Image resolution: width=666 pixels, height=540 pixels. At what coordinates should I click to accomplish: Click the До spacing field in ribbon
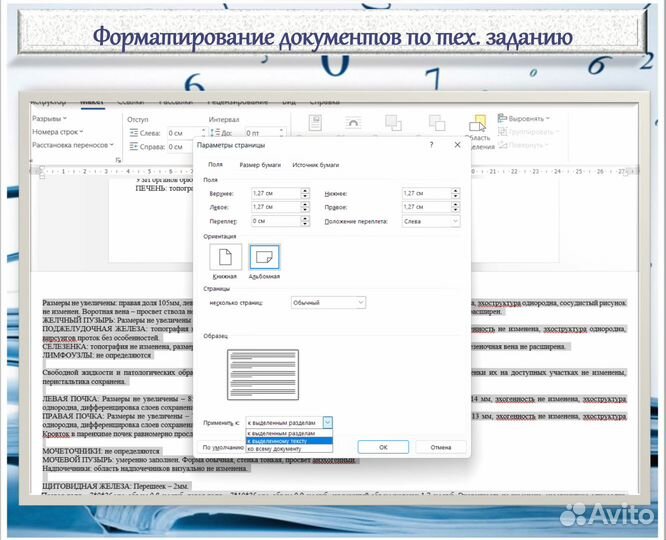tap(261, 133)
